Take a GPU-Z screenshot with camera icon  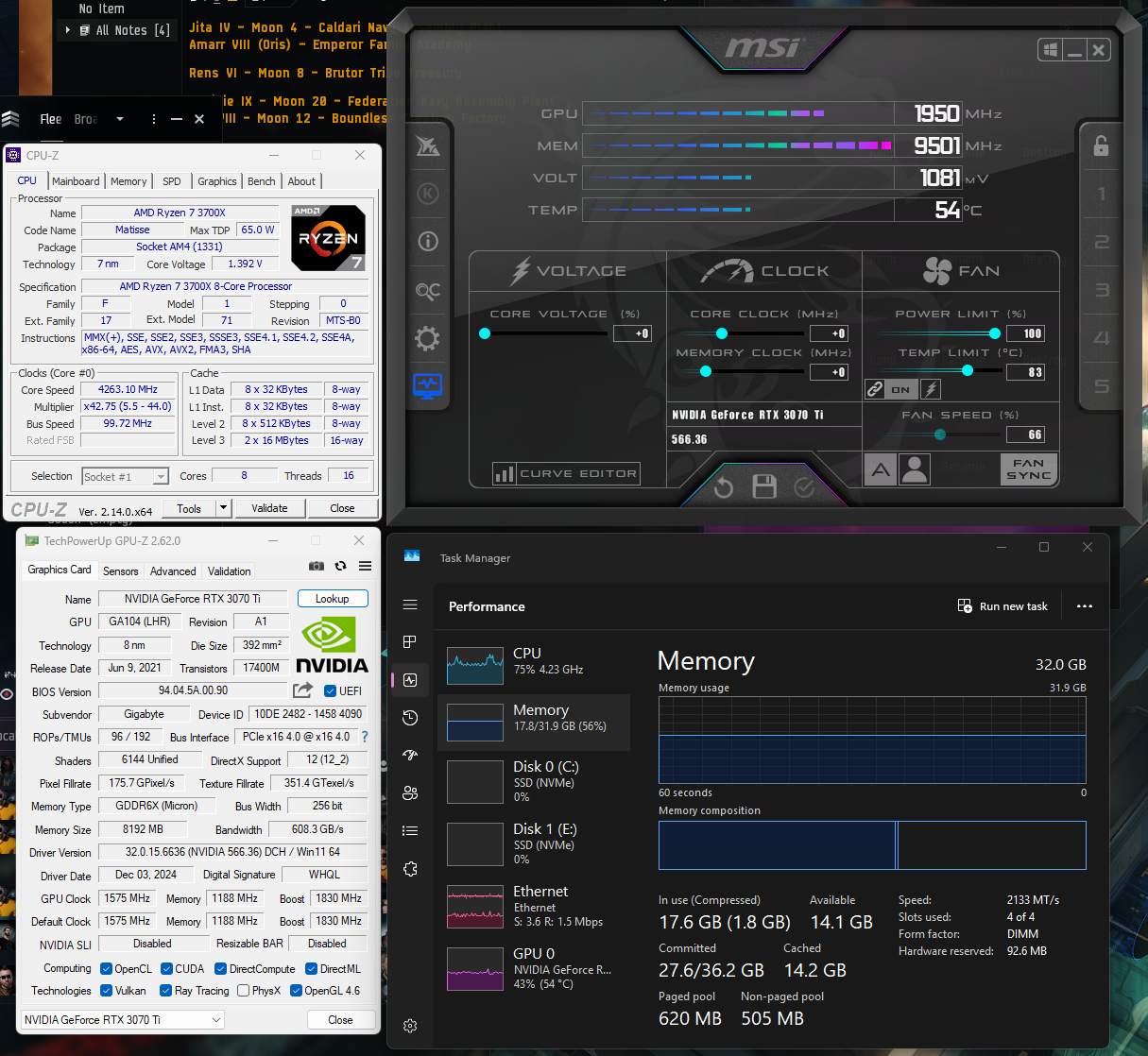coord(317,566)
